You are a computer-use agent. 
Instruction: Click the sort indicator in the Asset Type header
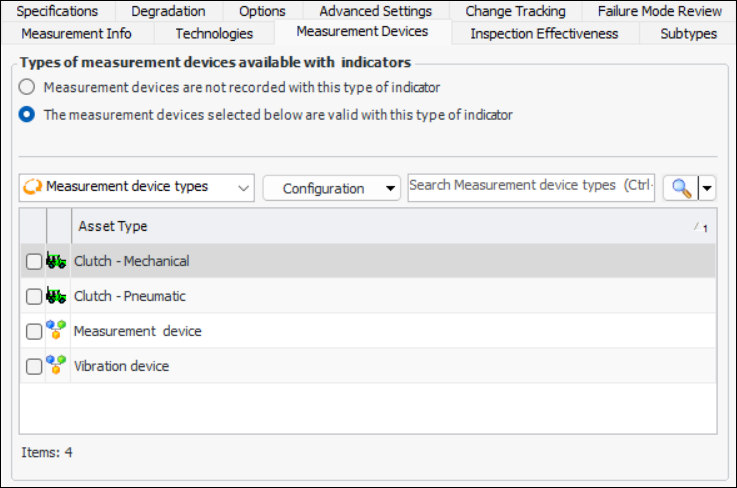(700, 227)
